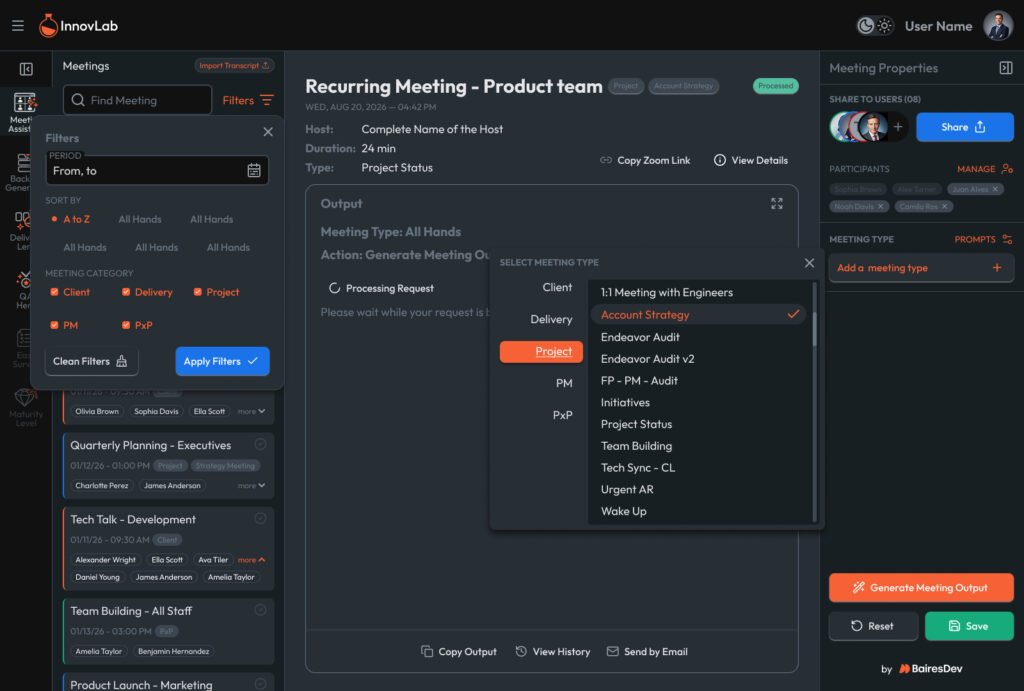
Task: Open the calendar picker in Period field
Action: click(x=254, y=170)
